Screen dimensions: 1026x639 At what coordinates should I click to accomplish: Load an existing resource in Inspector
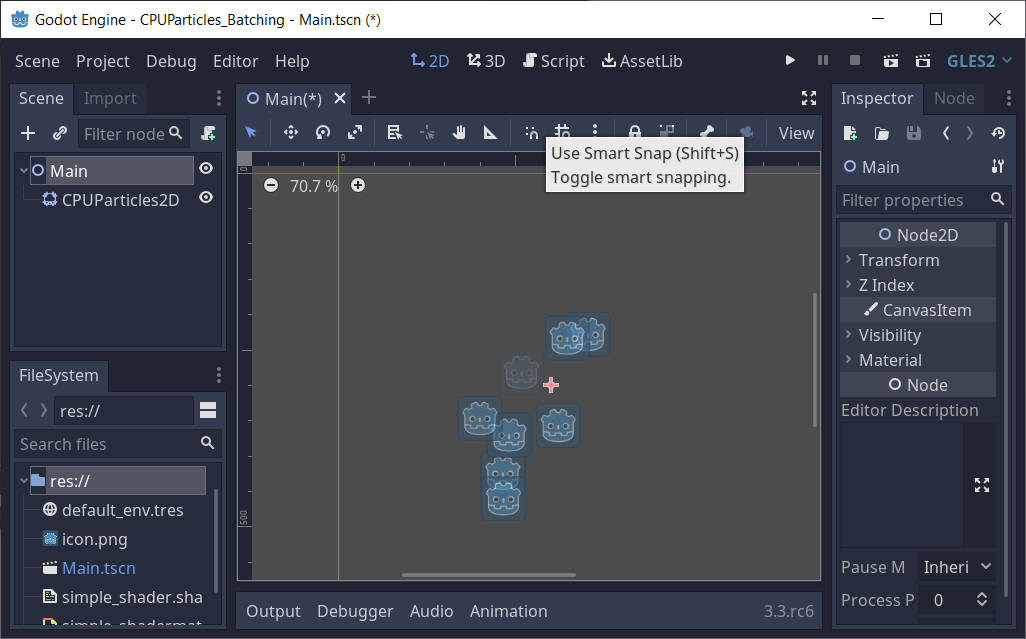click(882, 133)
